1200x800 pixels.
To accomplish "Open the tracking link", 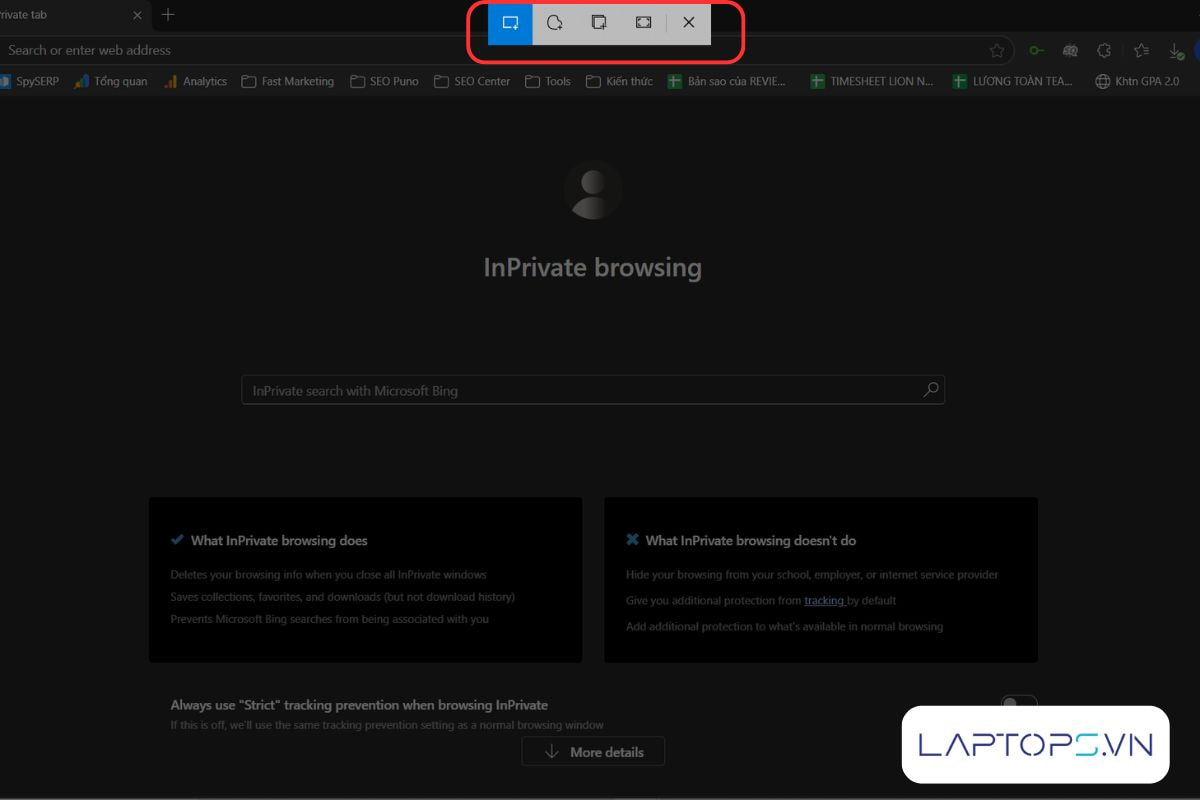I will pyautogui.click(x=825, y=600).
